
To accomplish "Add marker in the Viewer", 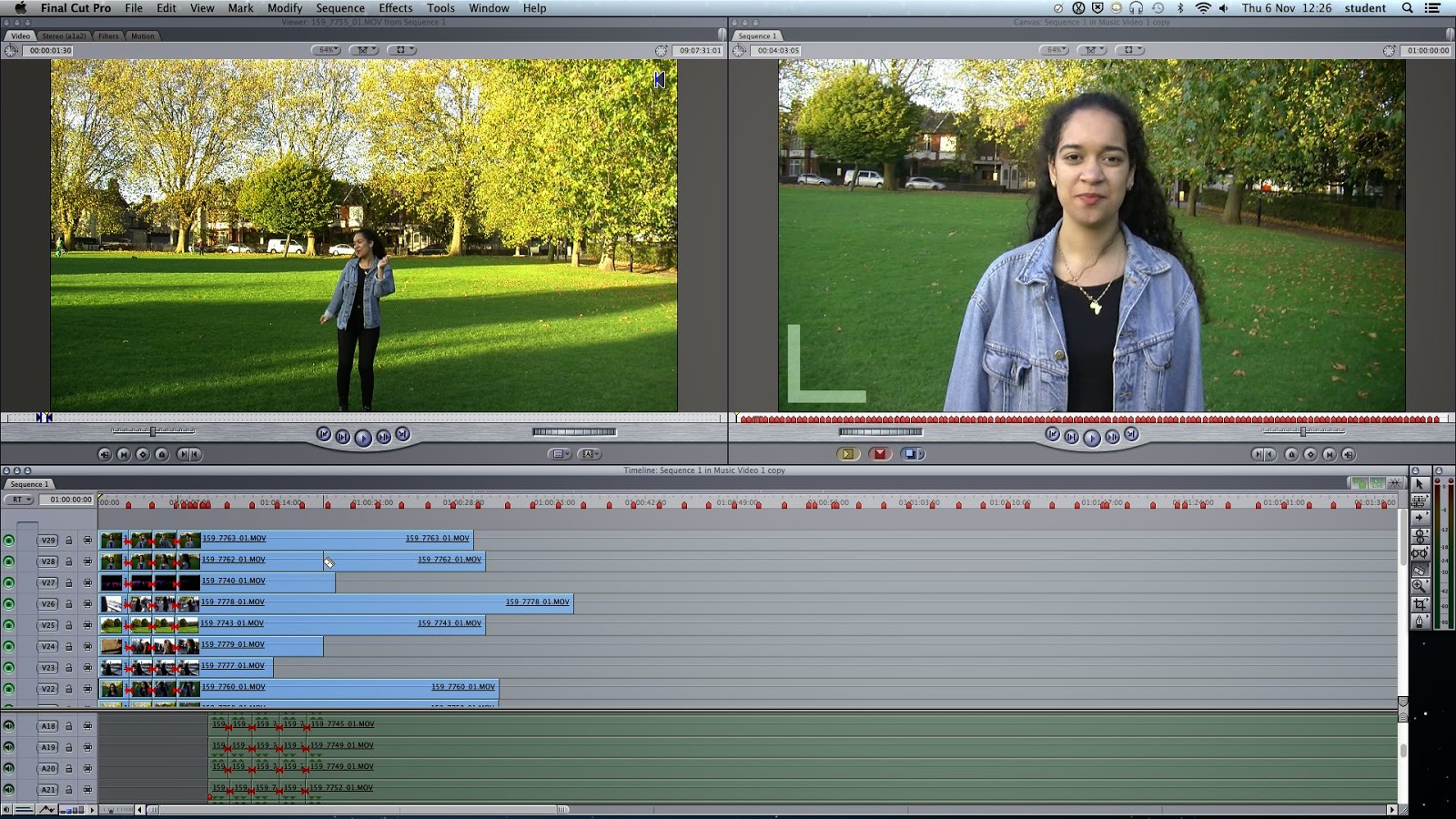I will coord(162,454).
